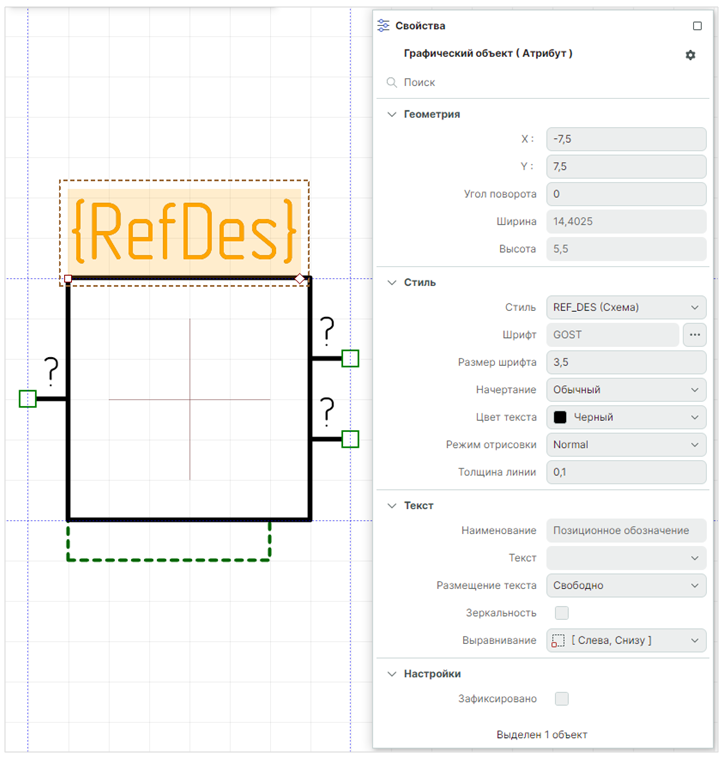
Task: Select the left green pin square
Action: [x=28, y=399]
